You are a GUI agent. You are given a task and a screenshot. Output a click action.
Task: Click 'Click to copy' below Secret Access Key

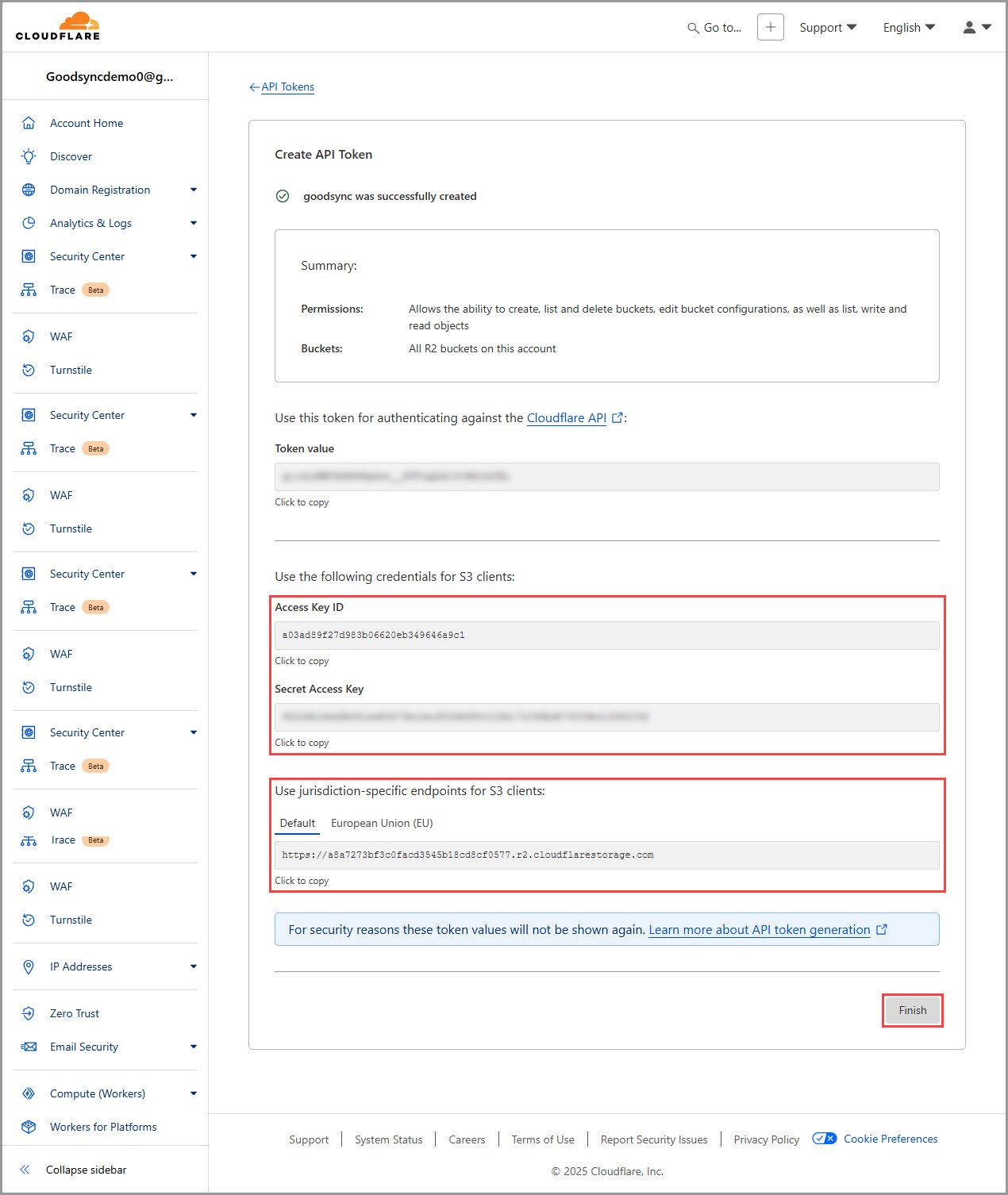tap(302, 743)
